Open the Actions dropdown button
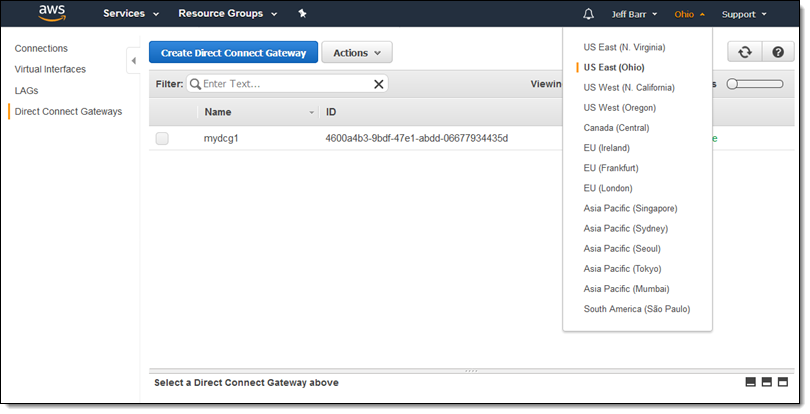 point(356,53)
